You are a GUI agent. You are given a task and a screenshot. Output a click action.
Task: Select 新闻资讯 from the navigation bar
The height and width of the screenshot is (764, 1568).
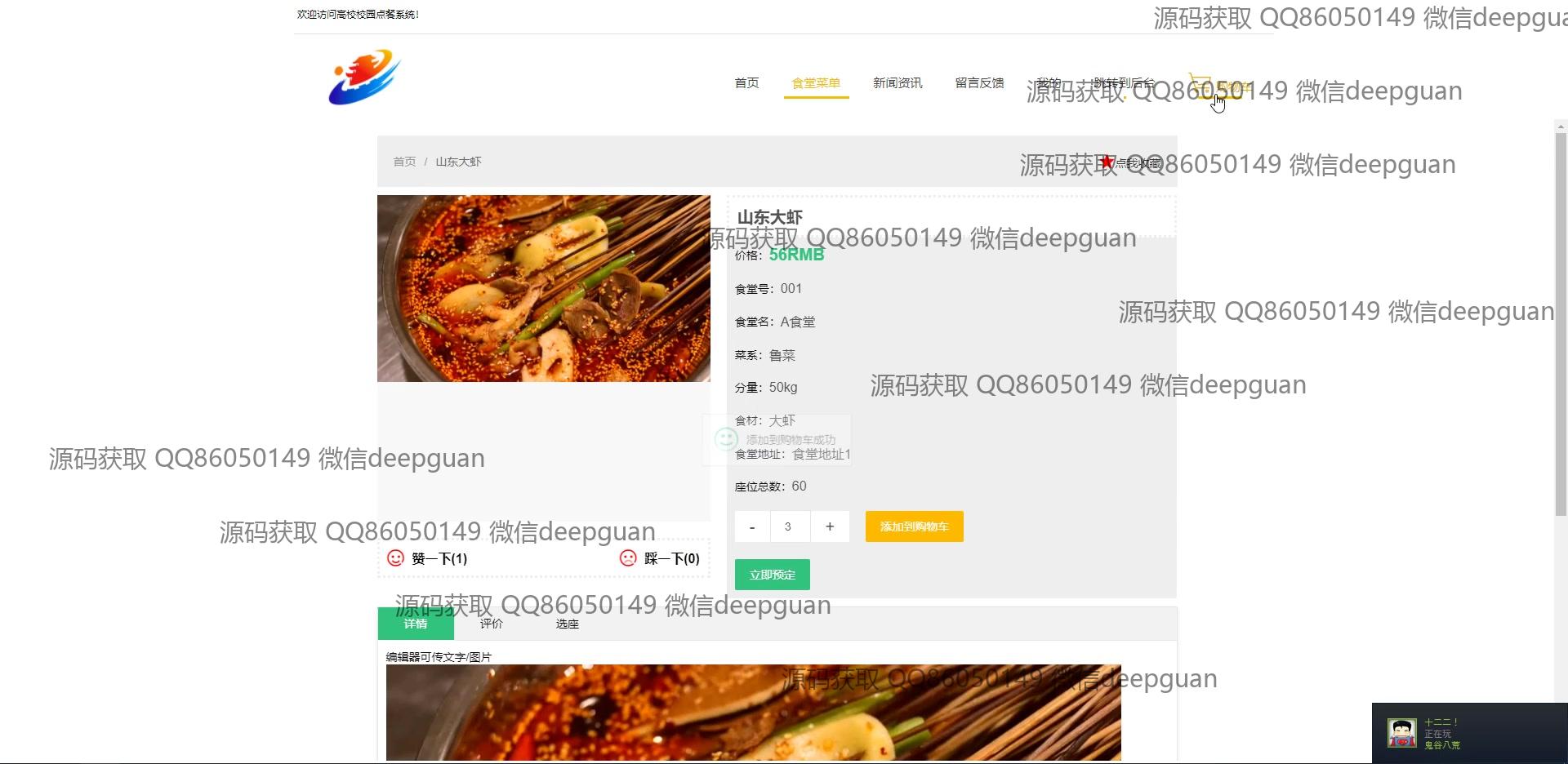coord(897,82)
